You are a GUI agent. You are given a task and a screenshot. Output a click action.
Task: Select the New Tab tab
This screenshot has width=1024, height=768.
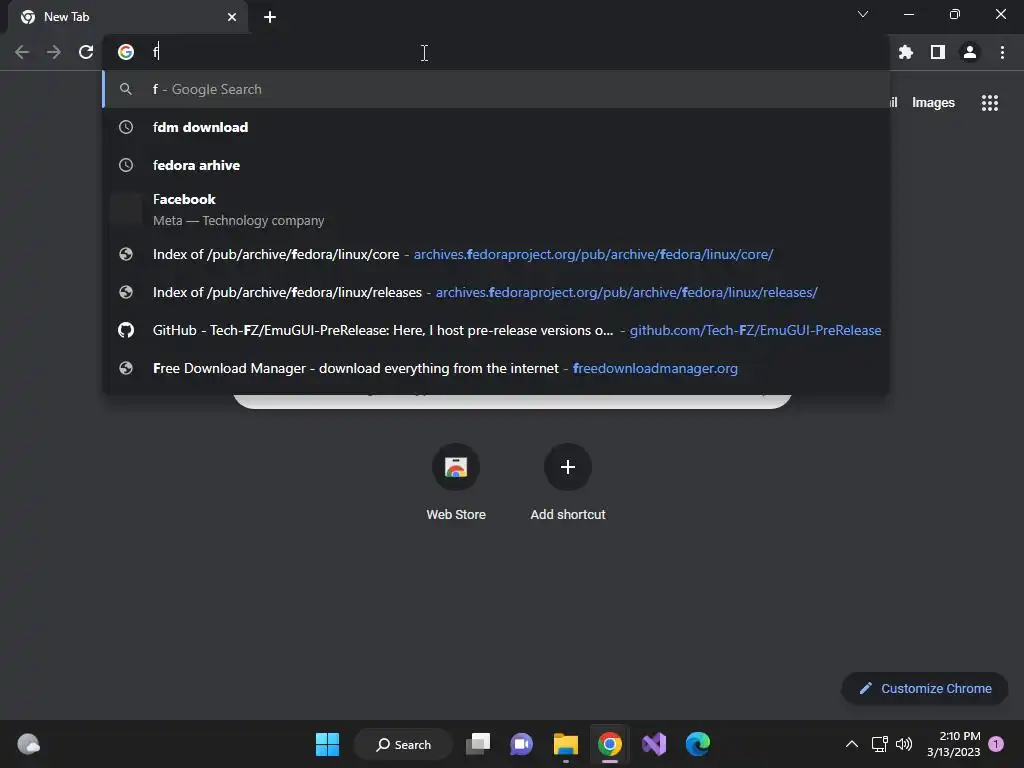coord(127,17)
